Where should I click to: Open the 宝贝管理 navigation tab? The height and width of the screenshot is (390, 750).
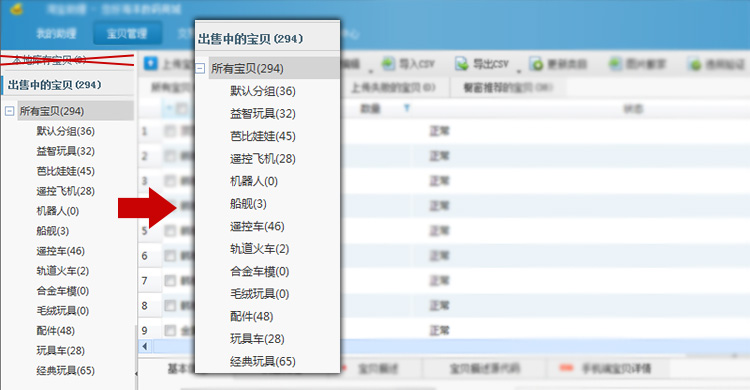pos(127,33)
